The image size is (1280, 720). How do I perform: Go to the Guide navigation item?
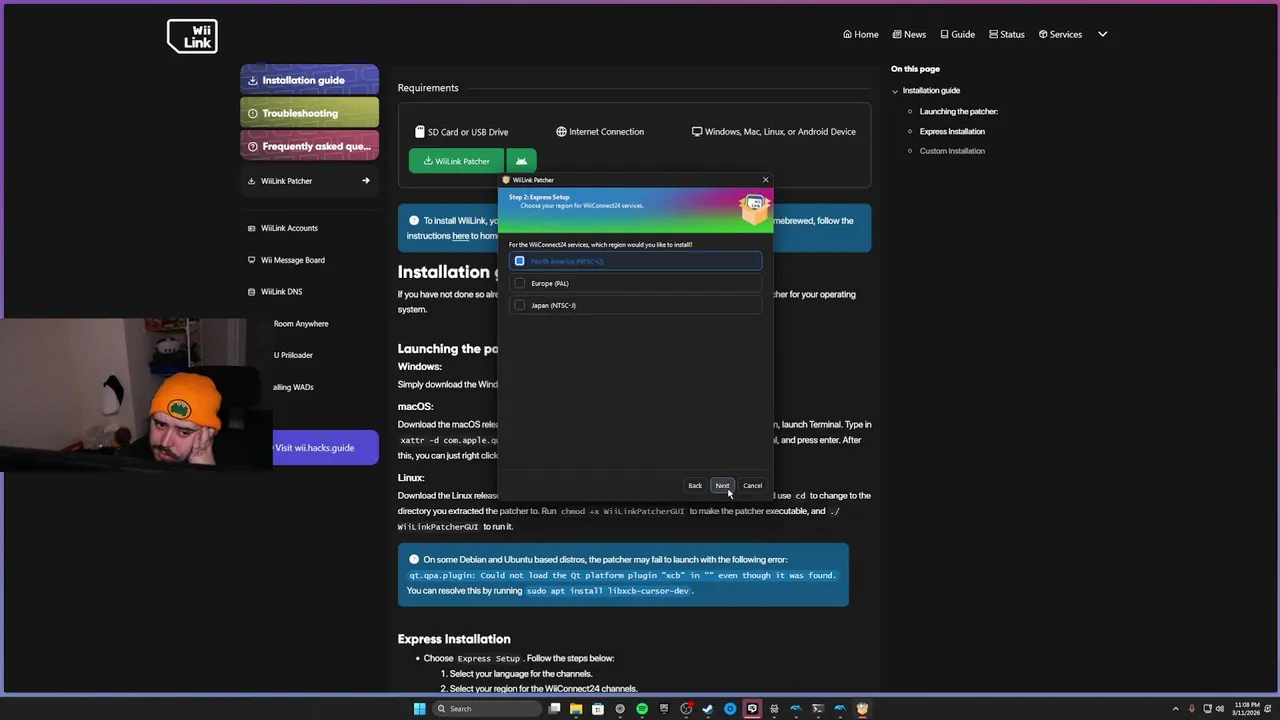(x=957, y=34)
